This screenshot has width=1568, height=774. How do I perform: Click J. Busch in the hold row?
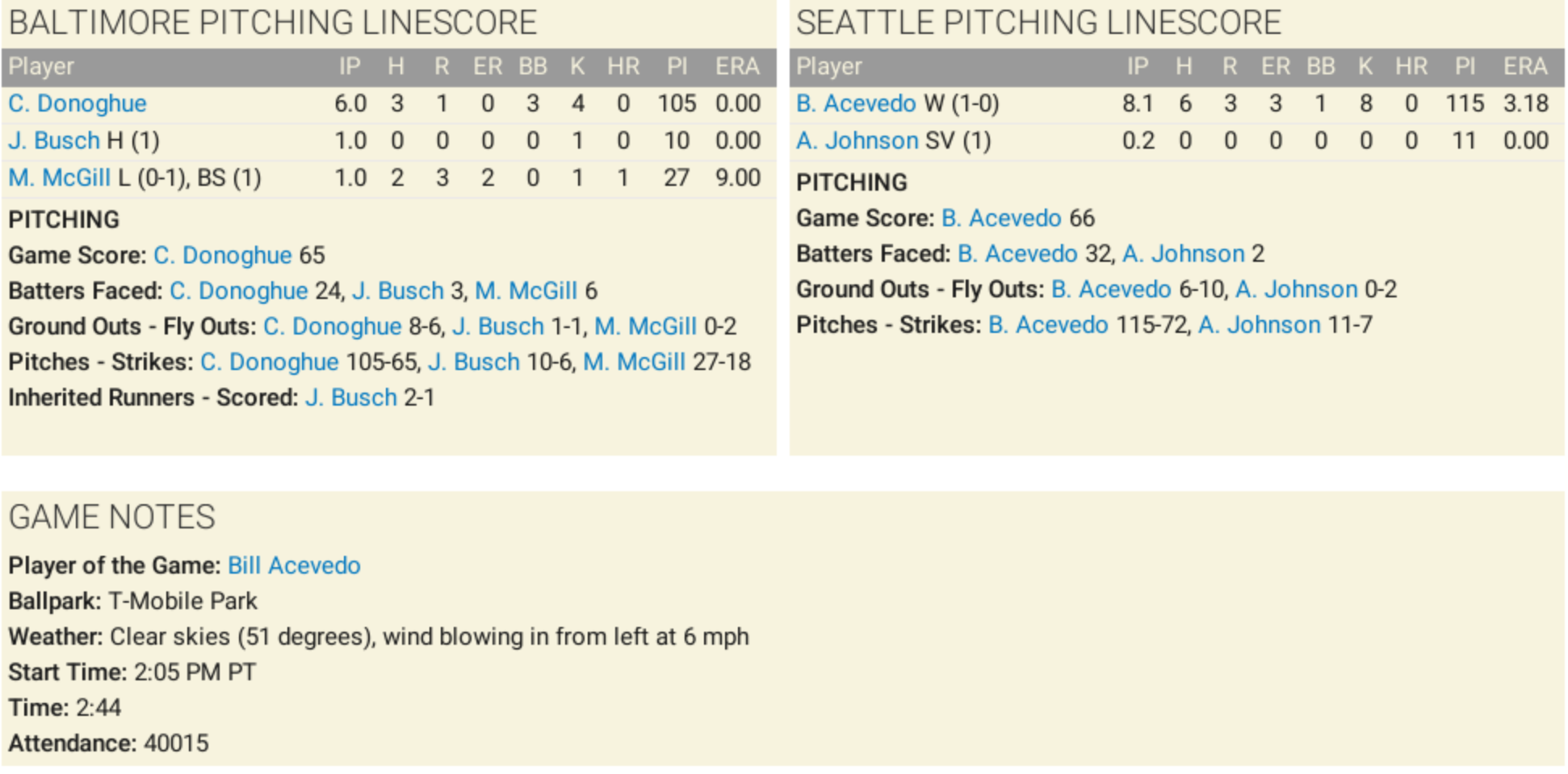tap(54, 141)
